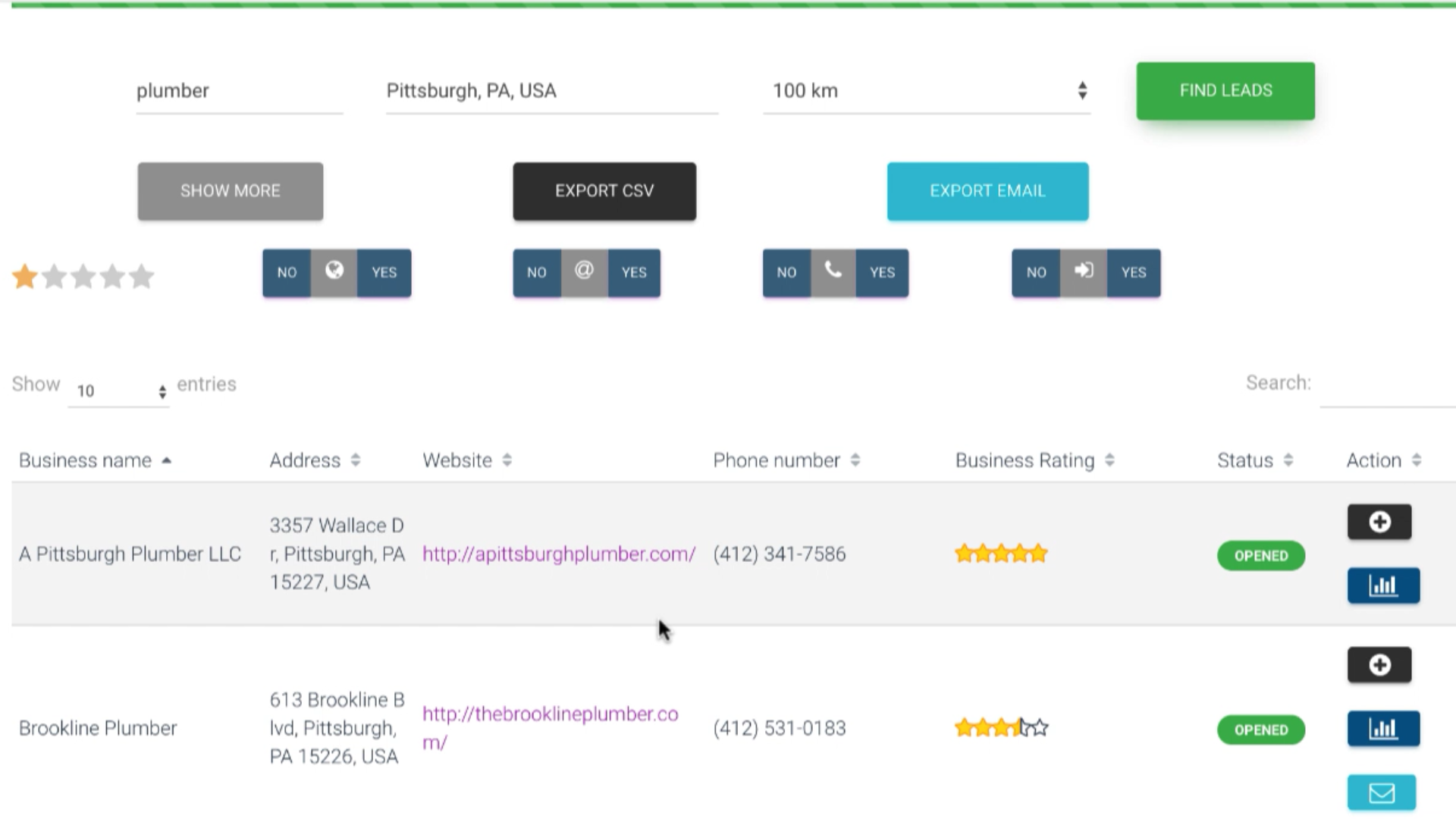Click OPENED status badge for A Pittsburgh Plumber LLC
Image resolution: width=1456 pixels, height=819 pixels.
(x=1261, y=556)
